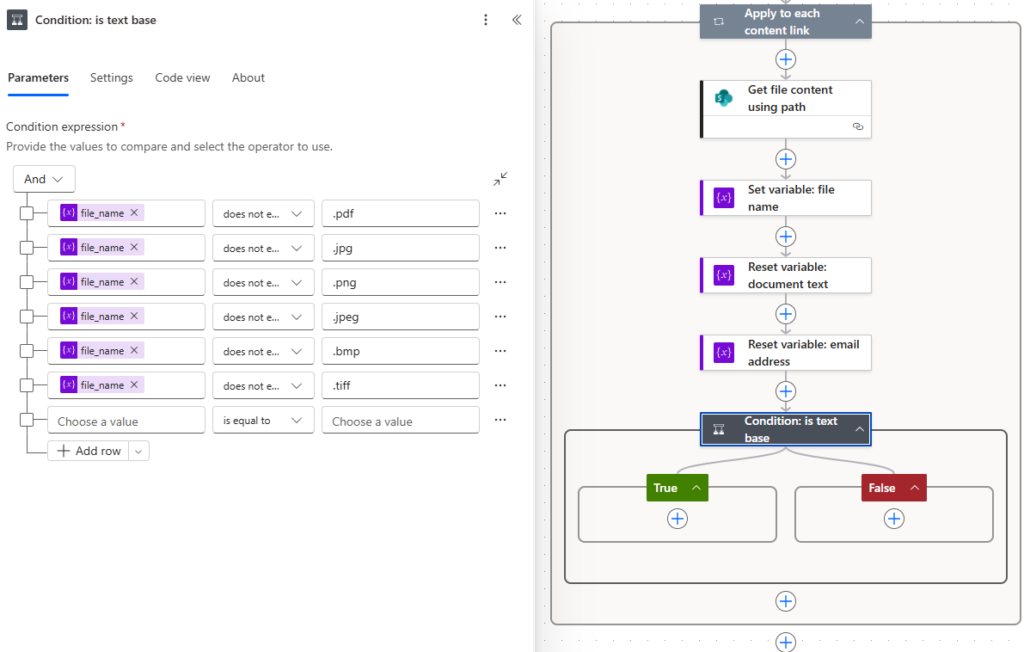Screen dimensions: 1024x652
Task: Switch to the Settings tab
Action: pyautogui.click(x=112, y=78)
